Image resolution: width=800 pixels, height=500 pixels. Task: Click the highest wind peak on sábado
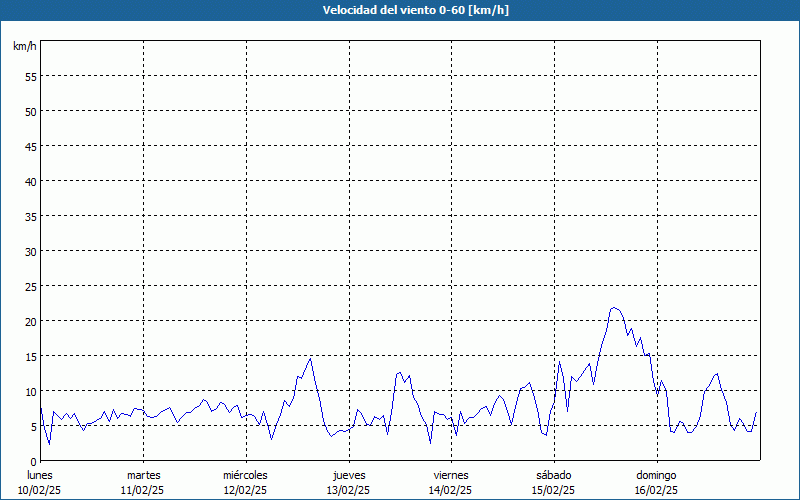pos(614,308)
